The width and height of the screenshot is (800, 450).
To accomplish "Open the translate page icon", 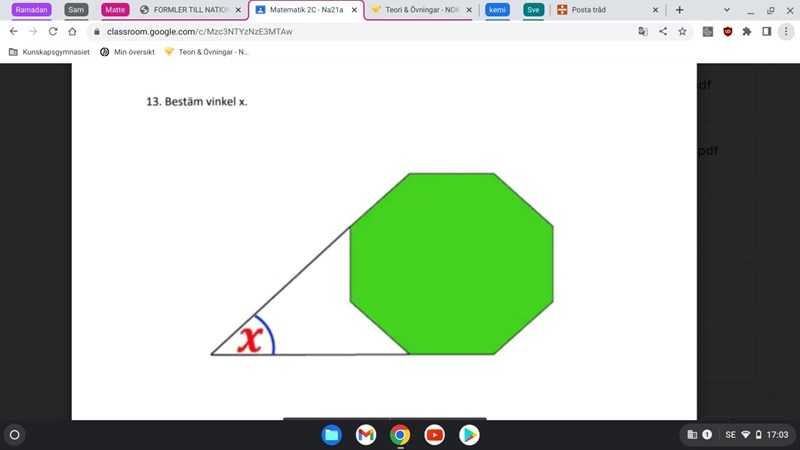I will point(644,31).
